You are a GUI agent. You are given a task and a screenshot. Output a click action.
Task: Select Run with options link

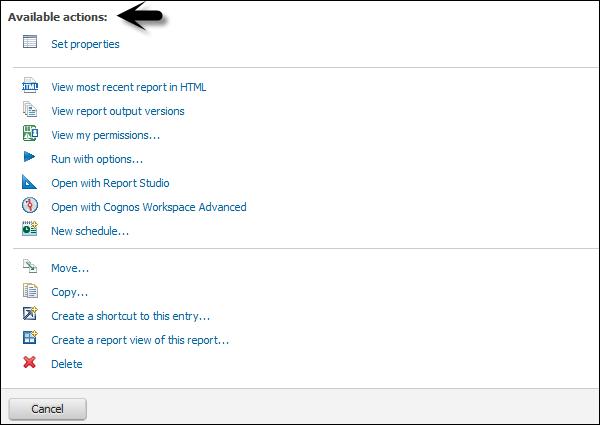(97, 159)
